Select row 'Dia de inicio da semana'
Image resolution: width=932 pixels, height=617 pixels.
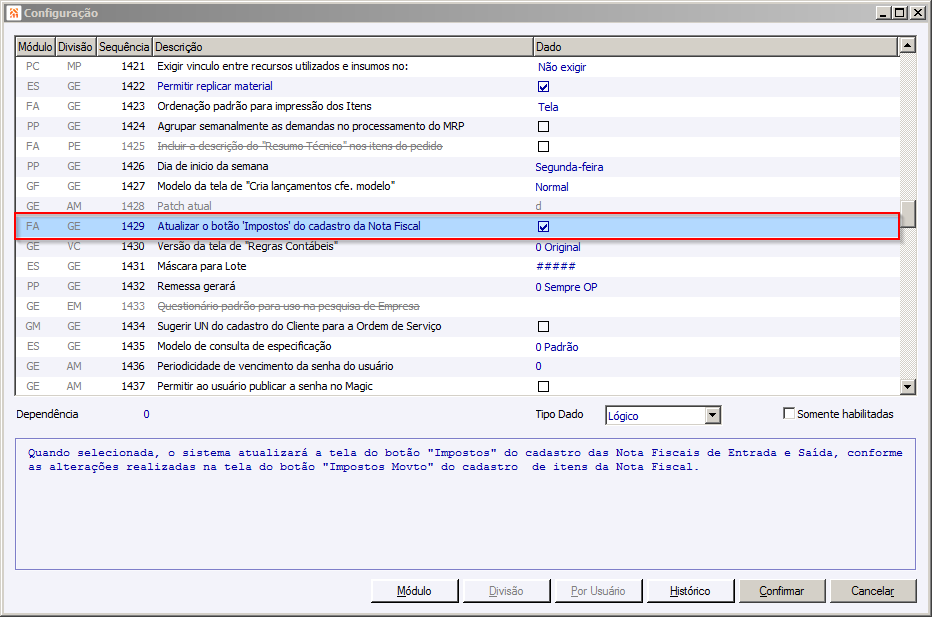[212, 166]
